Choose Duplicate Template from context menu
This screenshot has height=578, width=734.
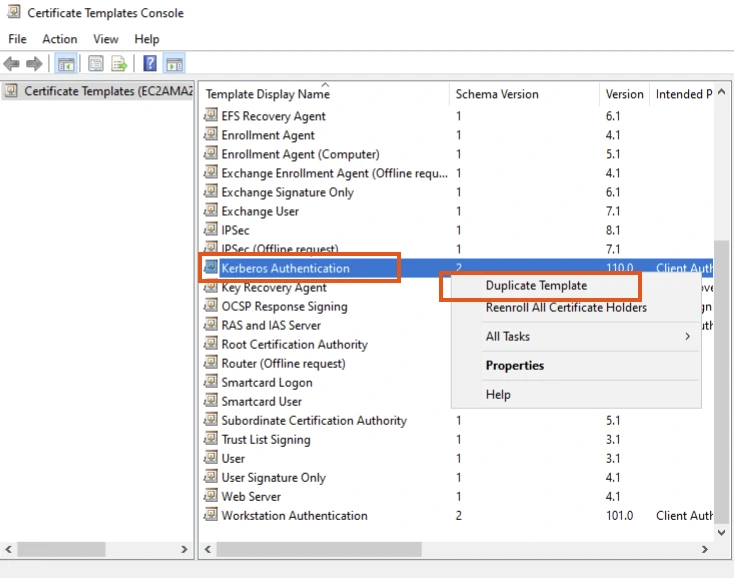pos(536,286)
